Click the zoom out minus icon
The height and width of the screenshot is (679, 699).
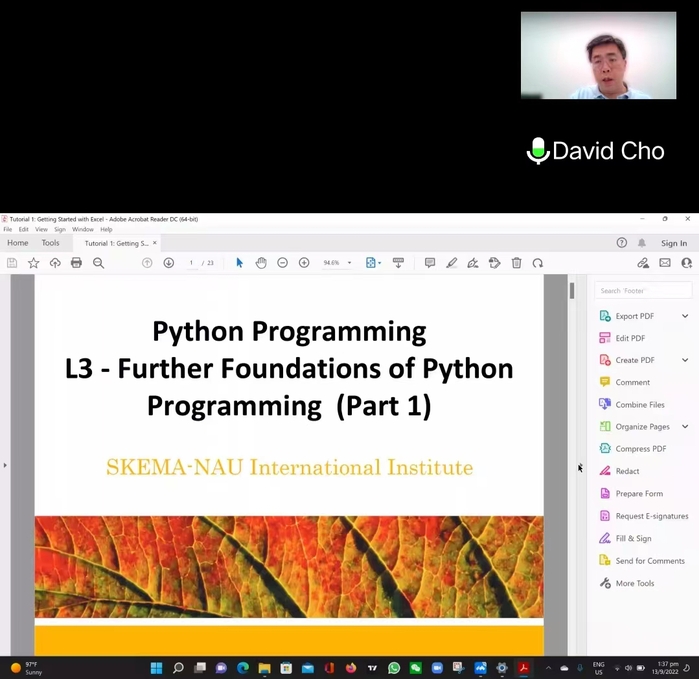coord(282,263)
